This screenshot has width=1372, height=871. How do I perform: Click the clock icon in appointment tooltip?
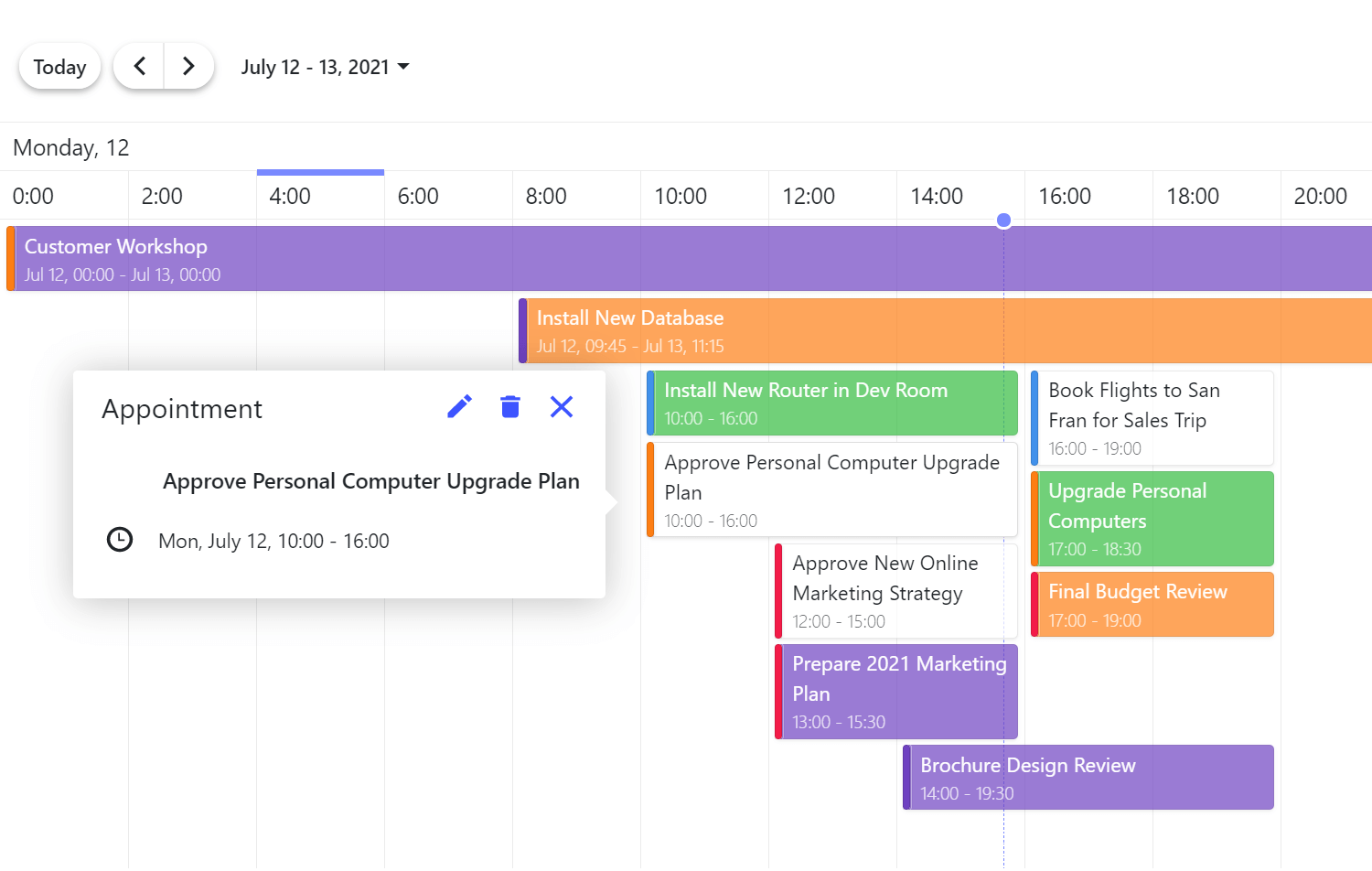pyautogui.click(x=120, y=540)
